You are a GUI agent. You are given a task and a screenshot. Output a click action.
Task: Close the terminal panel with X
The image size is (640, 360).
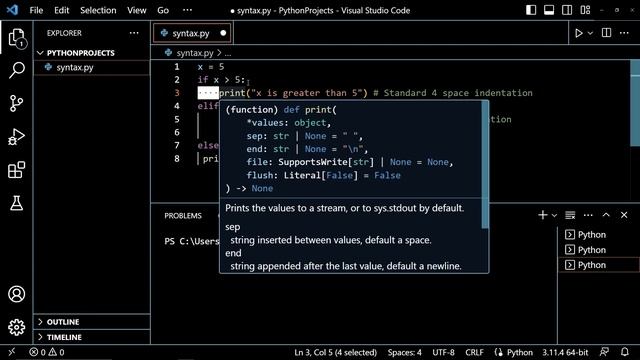(x=624, y=215)
